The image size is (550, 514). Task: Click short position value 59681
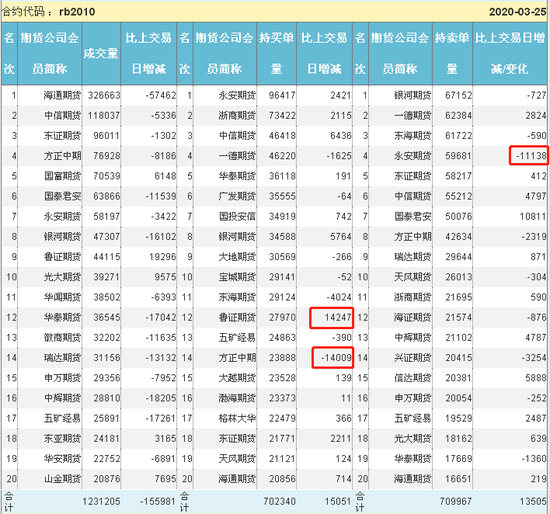(458, 156)
